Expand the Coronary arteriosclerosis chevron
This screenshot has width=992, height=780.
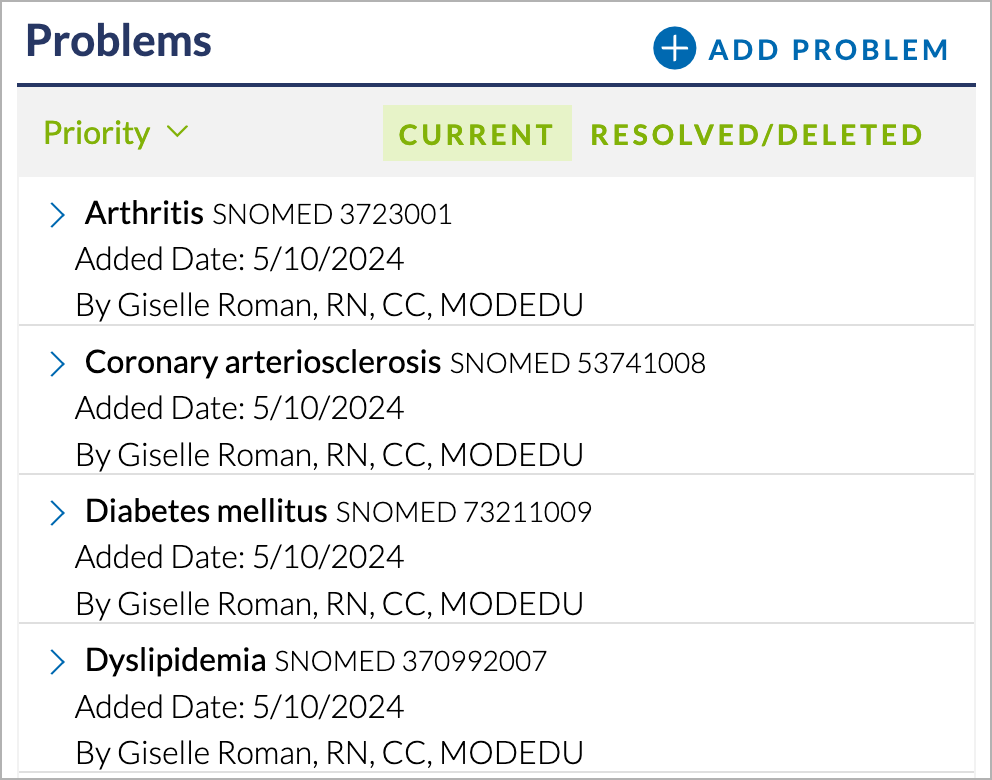click(58, 364)
